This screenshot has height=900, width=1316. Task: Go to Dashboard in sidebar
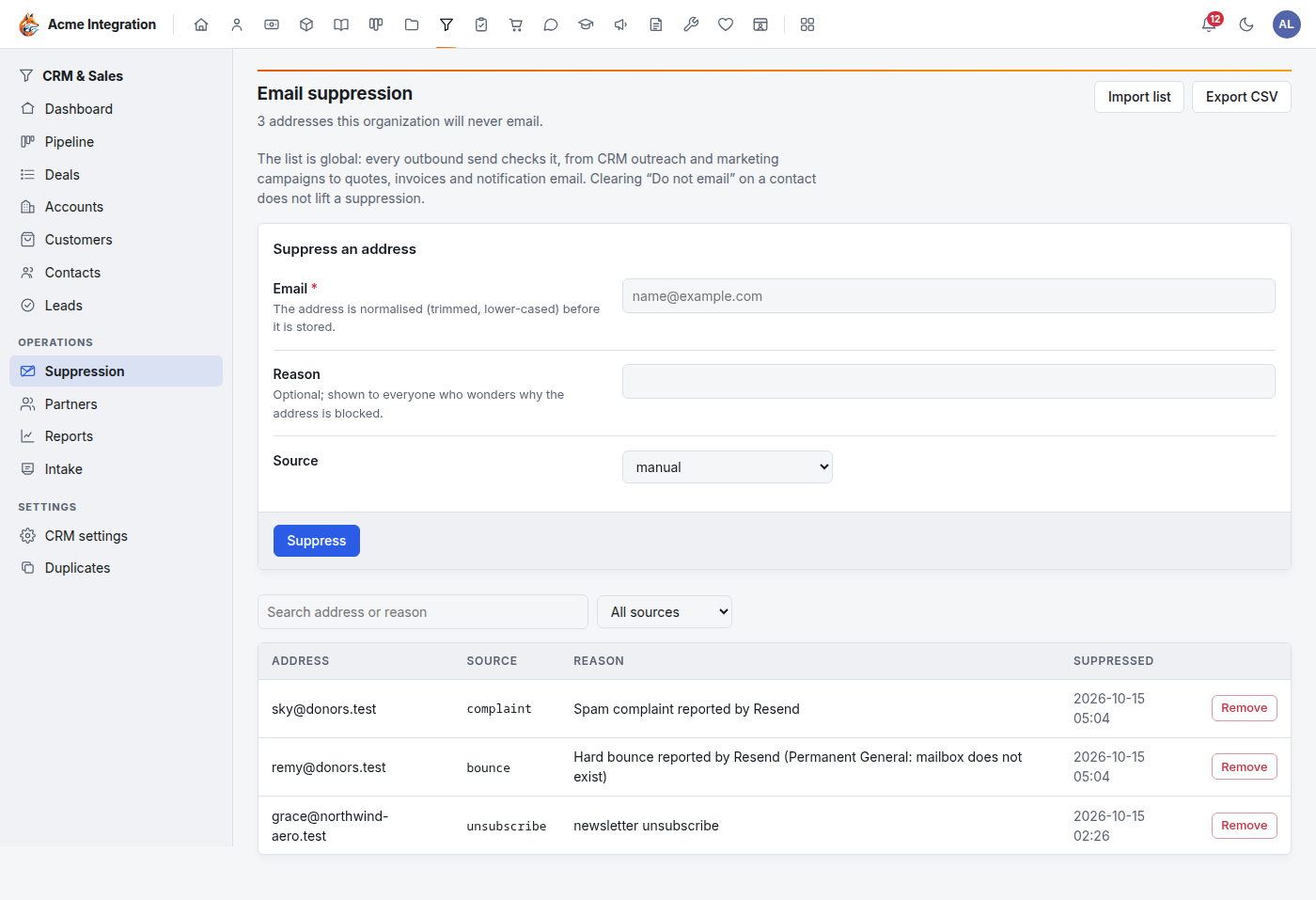116,109
